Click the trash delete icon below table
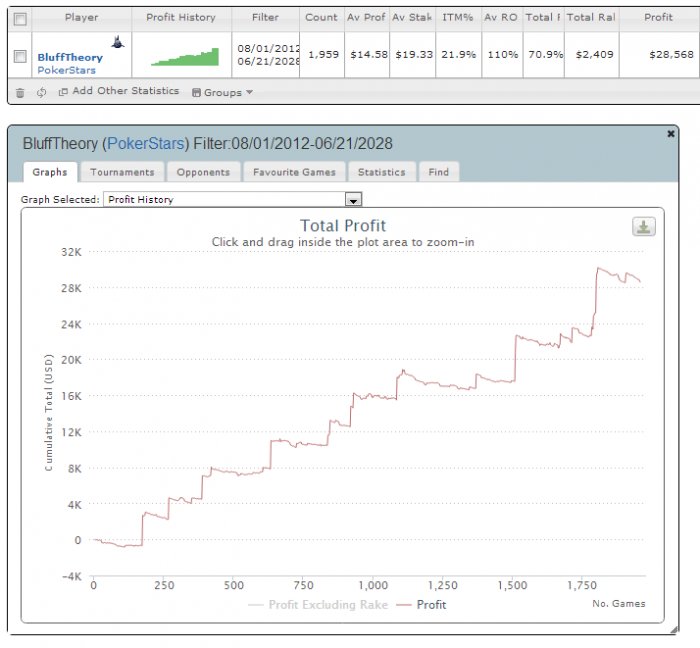The height and width of the screenshot is (648, 700). (x=20, y=93)
